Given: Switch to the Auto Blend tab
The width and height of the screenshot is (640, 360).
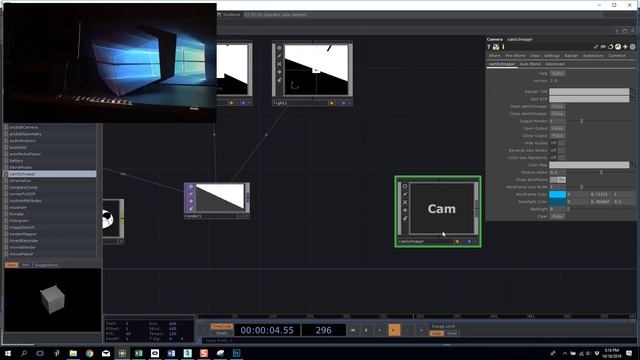Looking at the screenshot, I should click(x=530, y=64).
